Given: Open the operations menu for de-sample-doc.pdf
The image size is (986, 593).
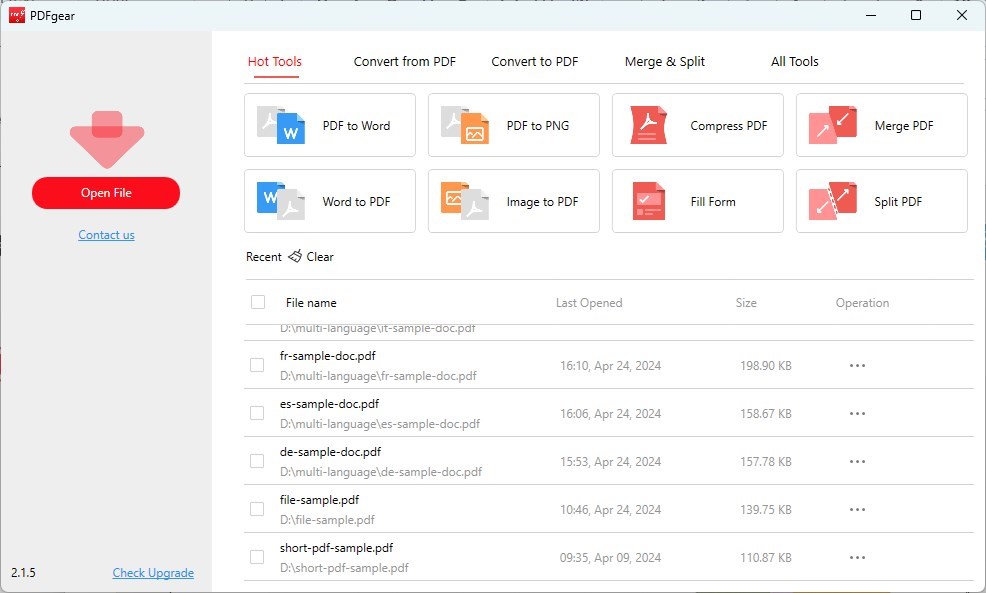Looking at the screenshot, I should tap(857, 461).
